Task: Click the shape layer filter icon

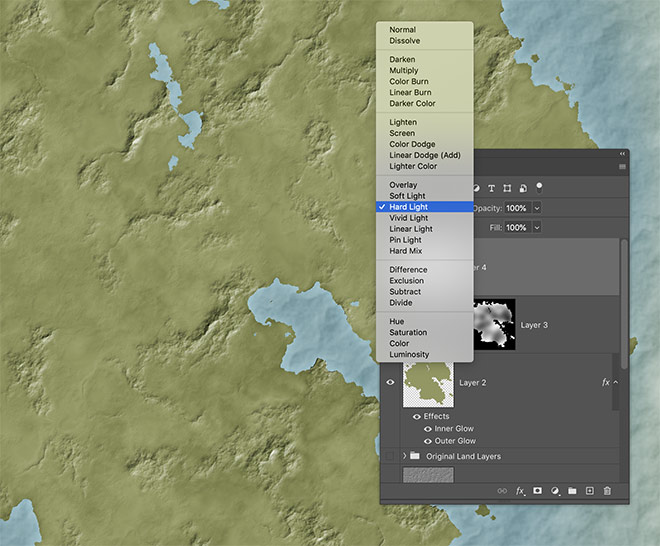Action: tap(508, 187)
